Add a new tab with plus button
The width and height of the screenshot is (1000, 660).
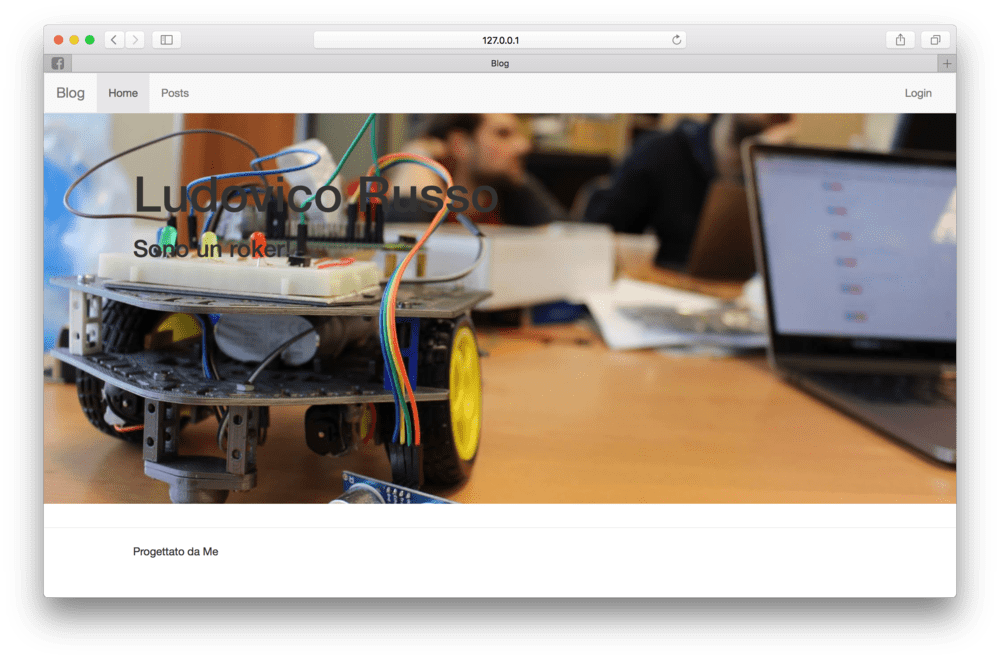click(947, 64)
